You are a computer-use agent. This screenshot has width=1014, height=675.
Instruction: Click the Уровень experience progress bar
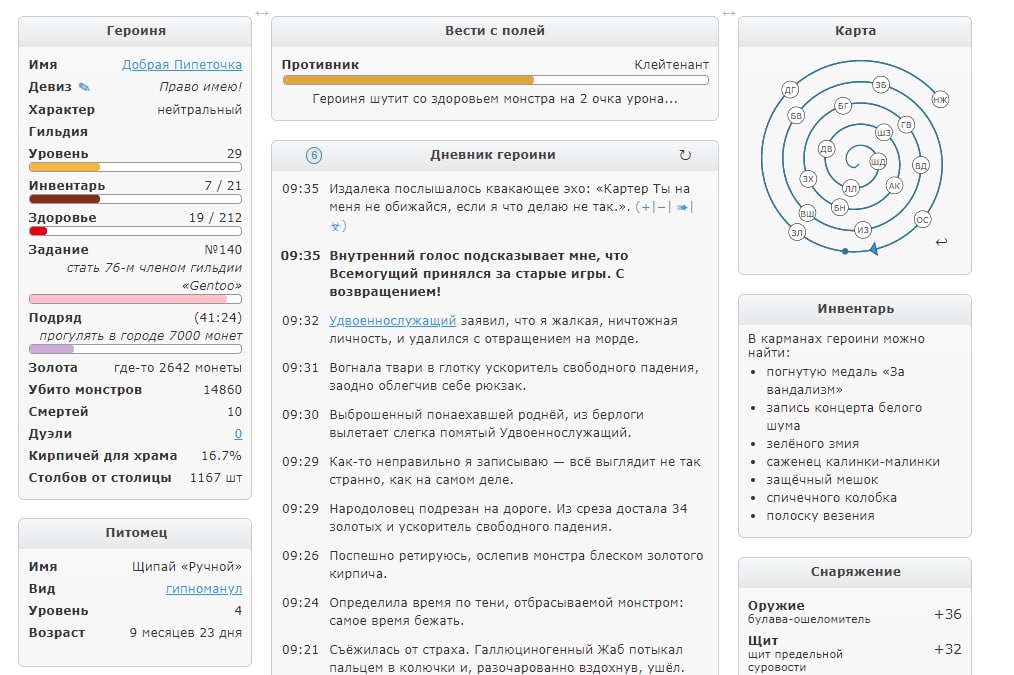click(135, 167)
